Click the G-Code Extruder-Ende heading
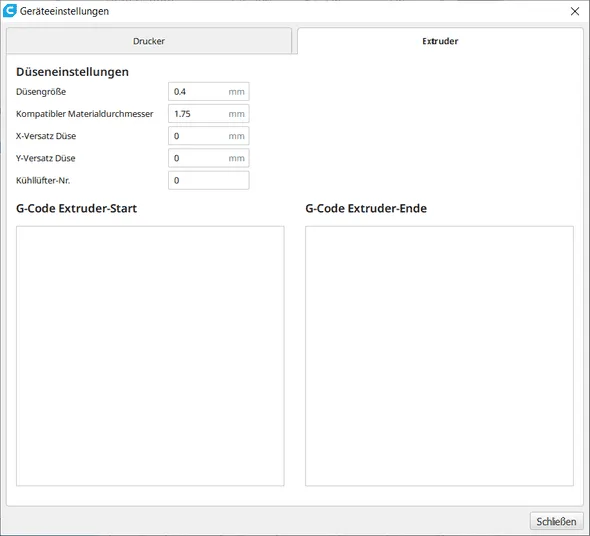The width and height of the screenshot is (590, 536). click(366, 208)
